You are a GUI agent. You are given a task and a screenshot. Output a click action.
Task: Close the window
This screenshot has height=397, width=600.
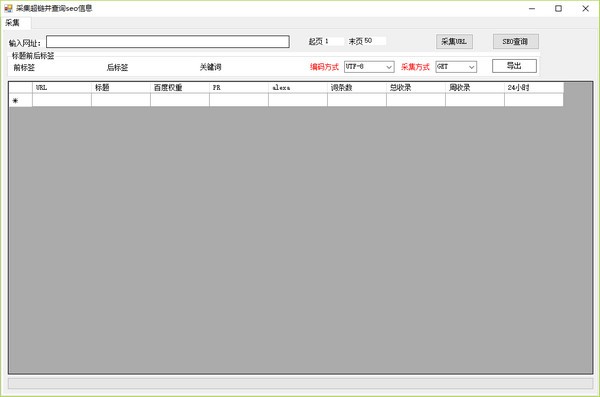[x=585, y=8]
